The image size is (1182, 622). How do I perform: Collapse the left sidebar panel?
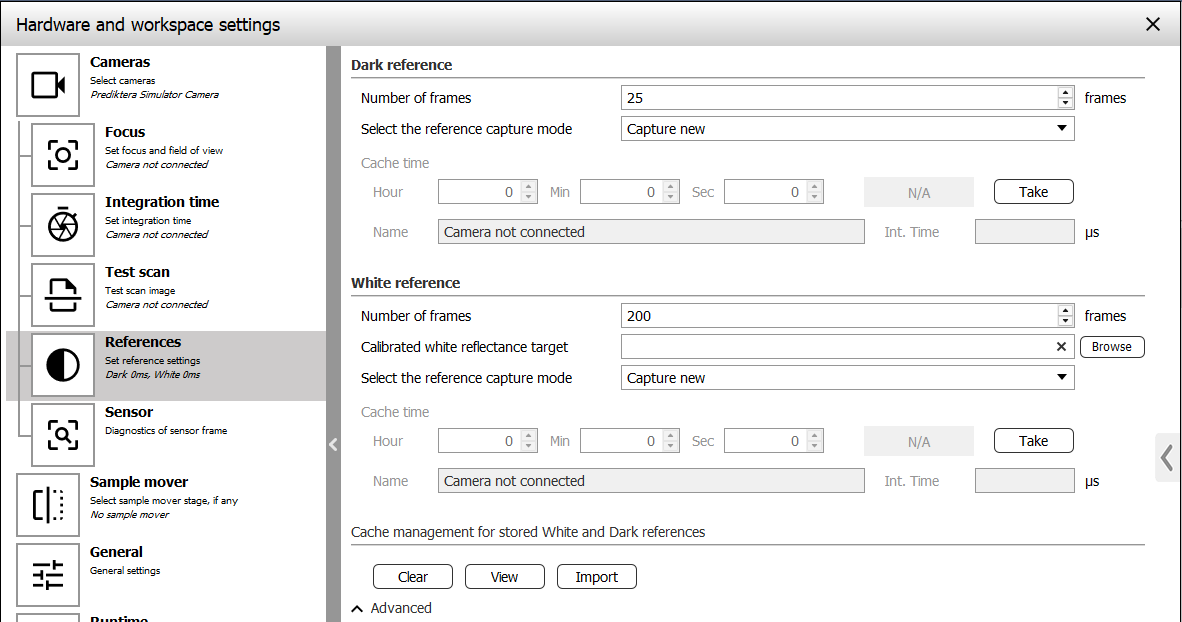[x=333, y=445]
